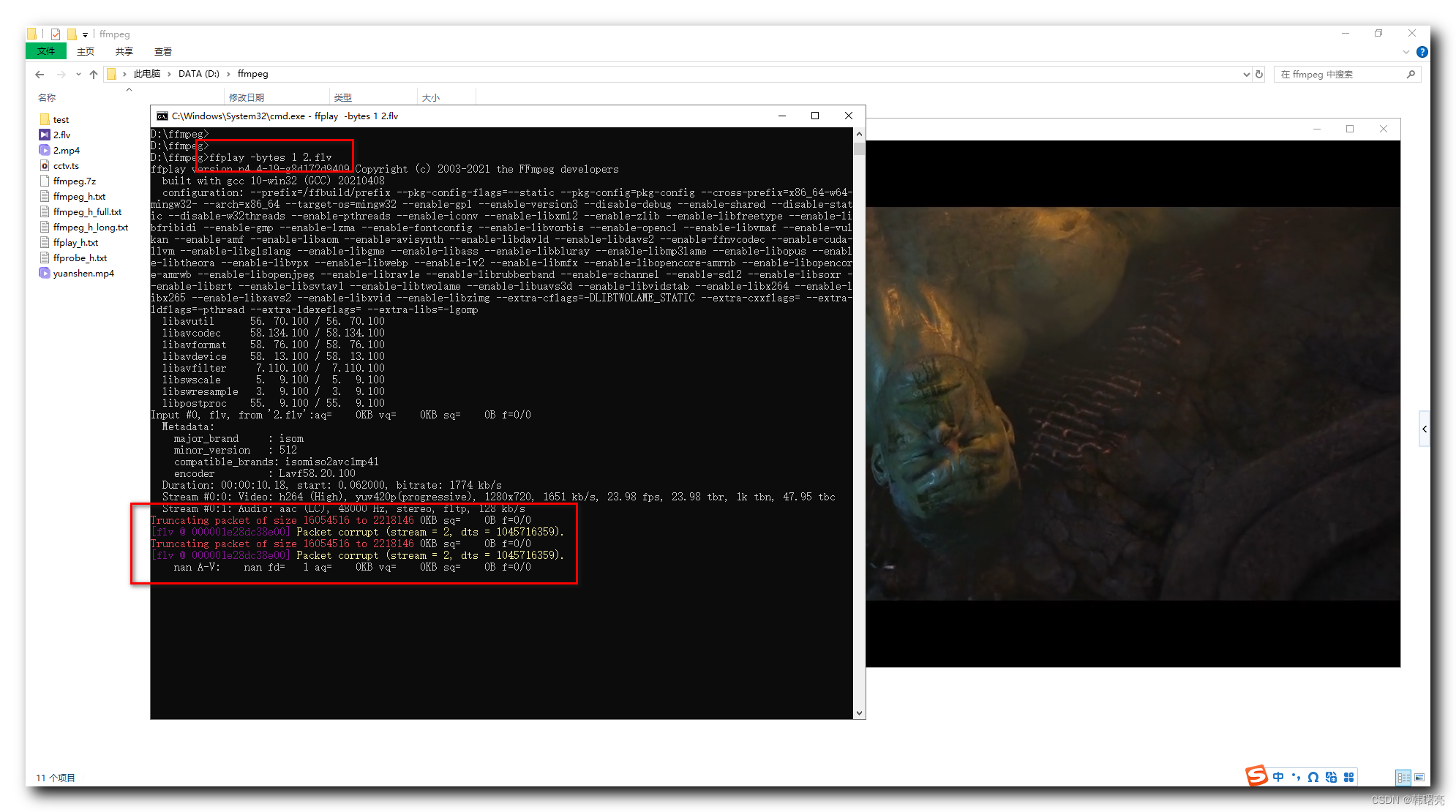Click DATA (D:) in breadcrumb path

coord(198,74)
